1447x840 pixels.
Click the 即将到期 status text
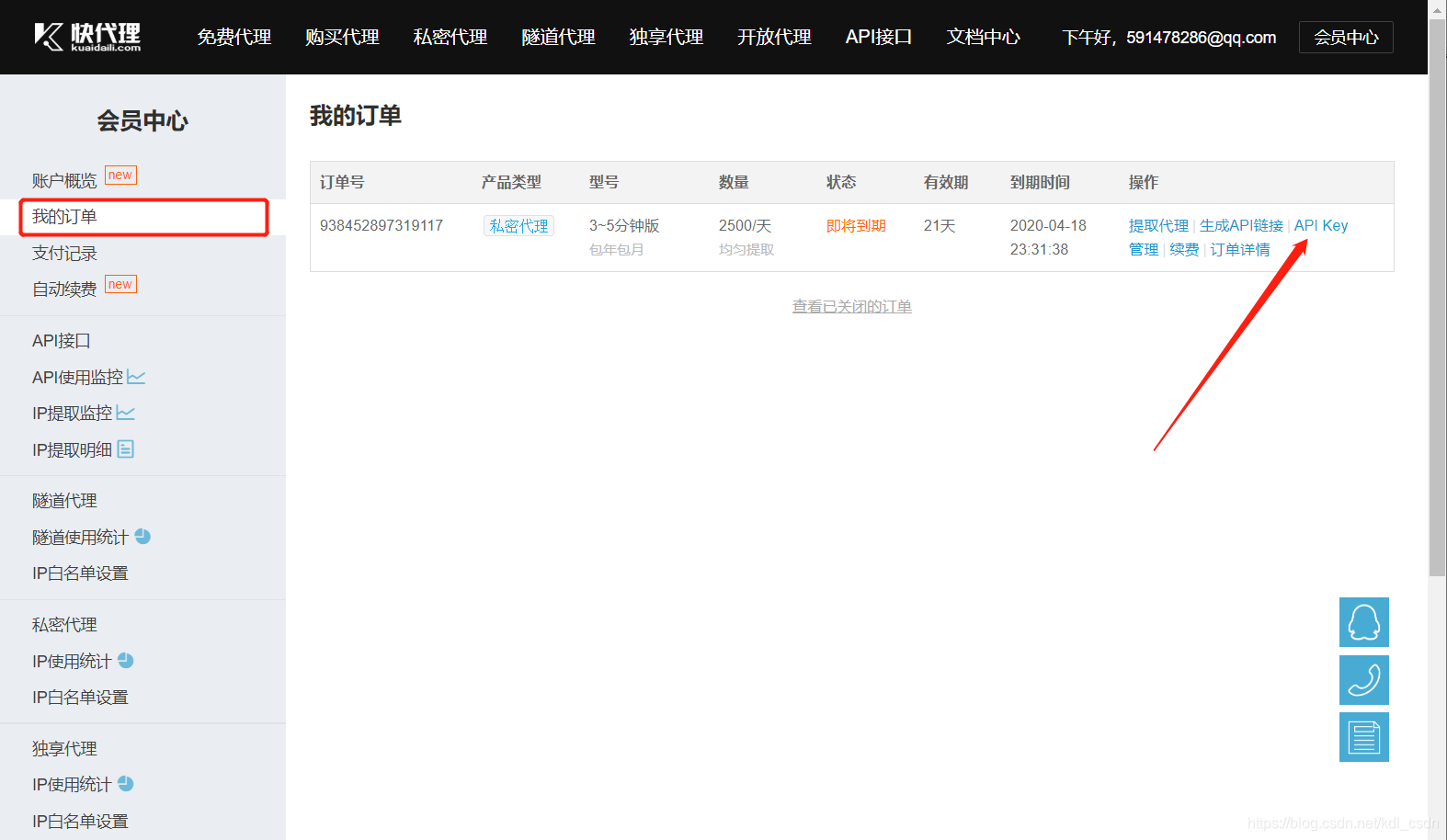(856, 225)
